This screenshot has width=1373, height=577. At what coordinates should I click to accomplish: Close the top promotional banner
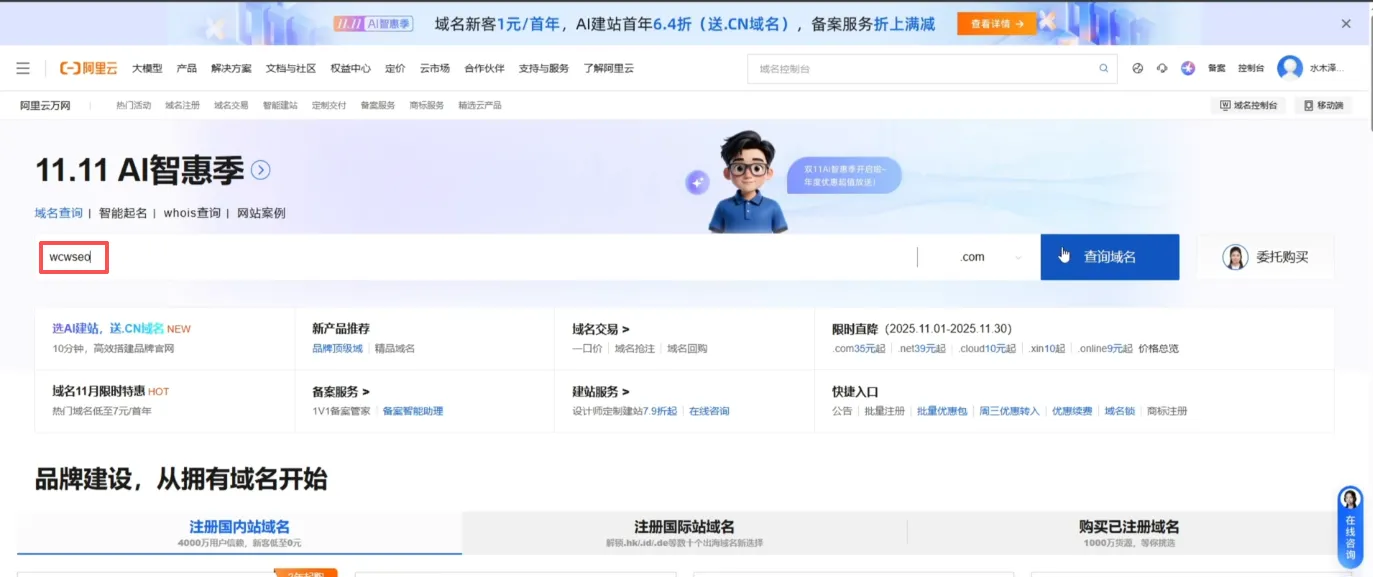[x=1347, y=23]
